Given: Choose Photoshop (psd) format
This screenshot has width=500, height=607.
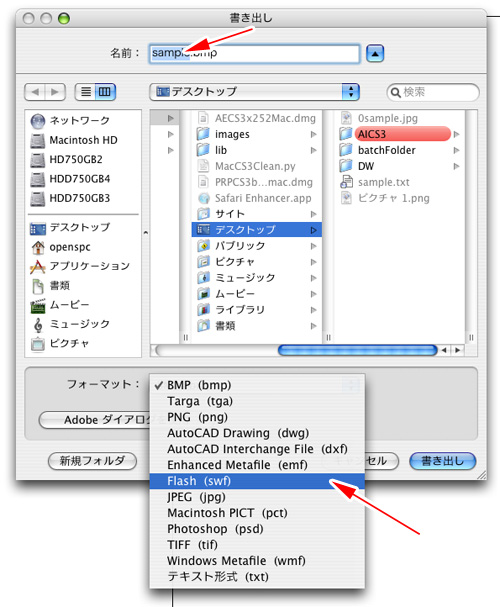Looking at the screenshot, I should pyautogui.click(x=257, y=529).
